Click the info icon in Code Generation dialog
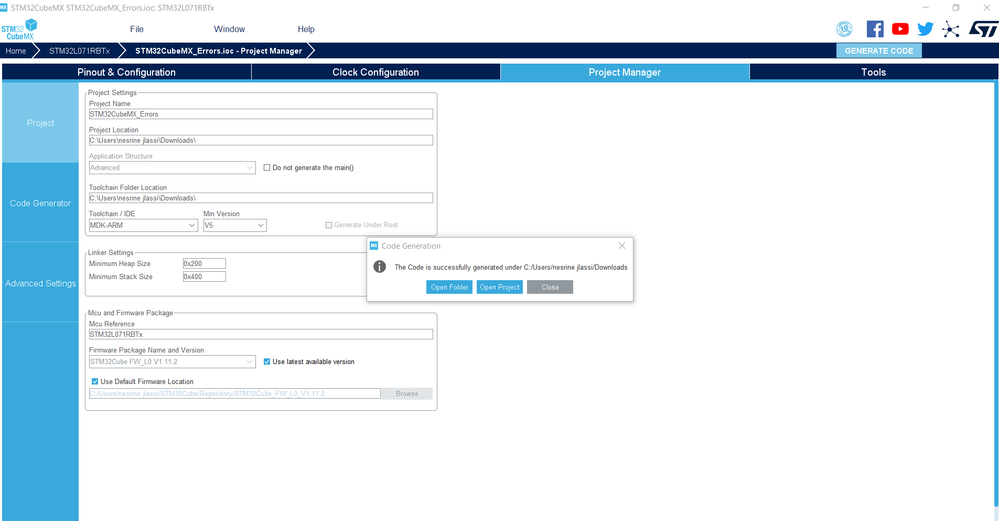Image resolution: width=999 pixels, height=521 pixels. point(379,267)
